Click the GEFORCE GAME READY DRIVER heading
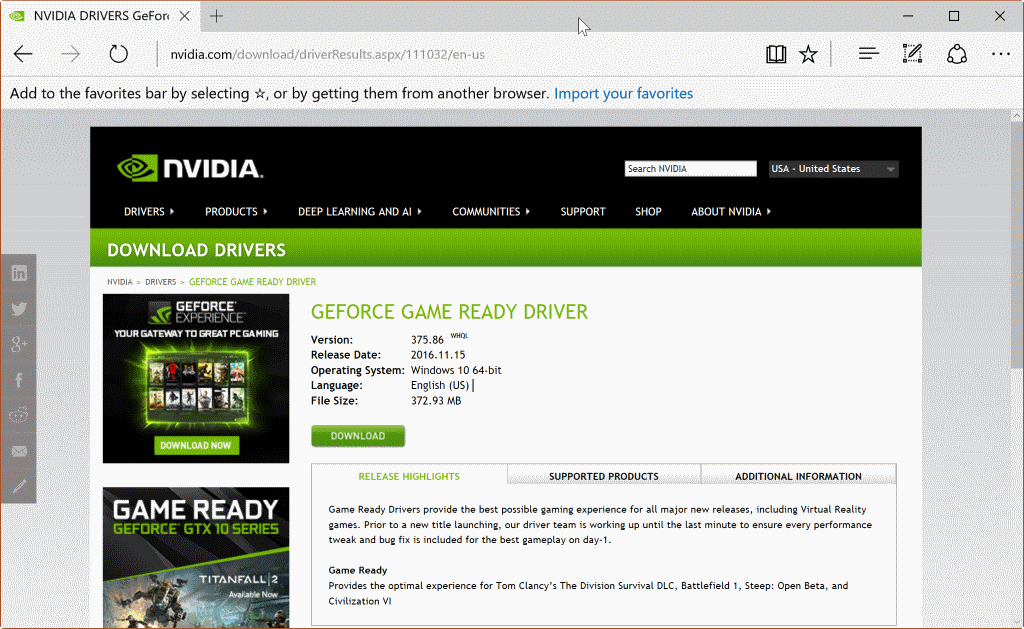Screen dimensions: 1024x629 click(449, 312)
